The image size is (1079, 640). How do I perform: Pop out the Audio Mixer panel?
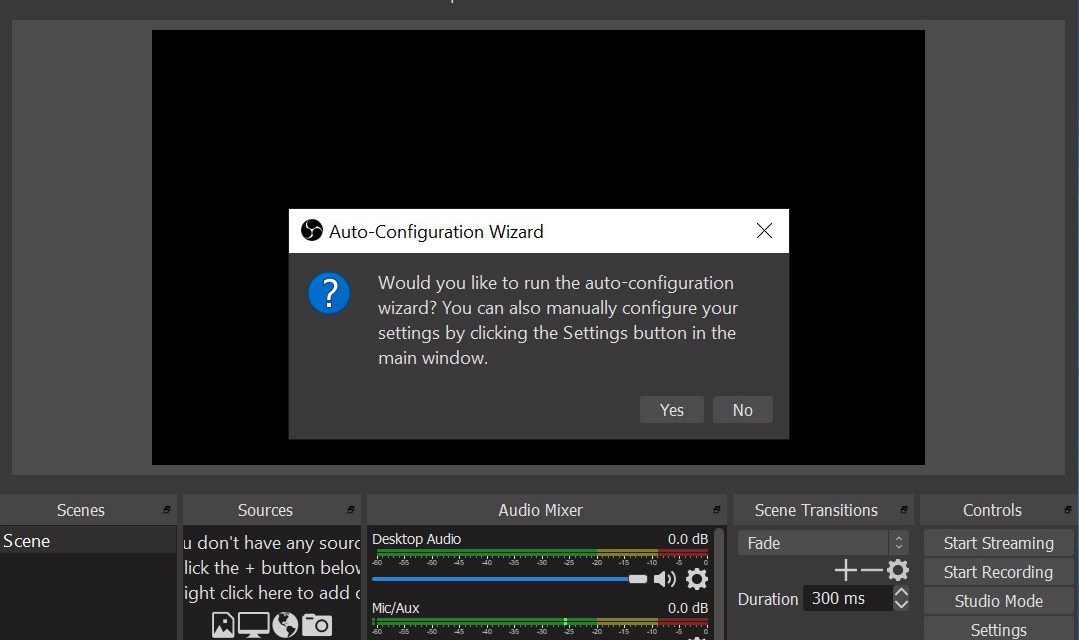[x=717, y=510]
